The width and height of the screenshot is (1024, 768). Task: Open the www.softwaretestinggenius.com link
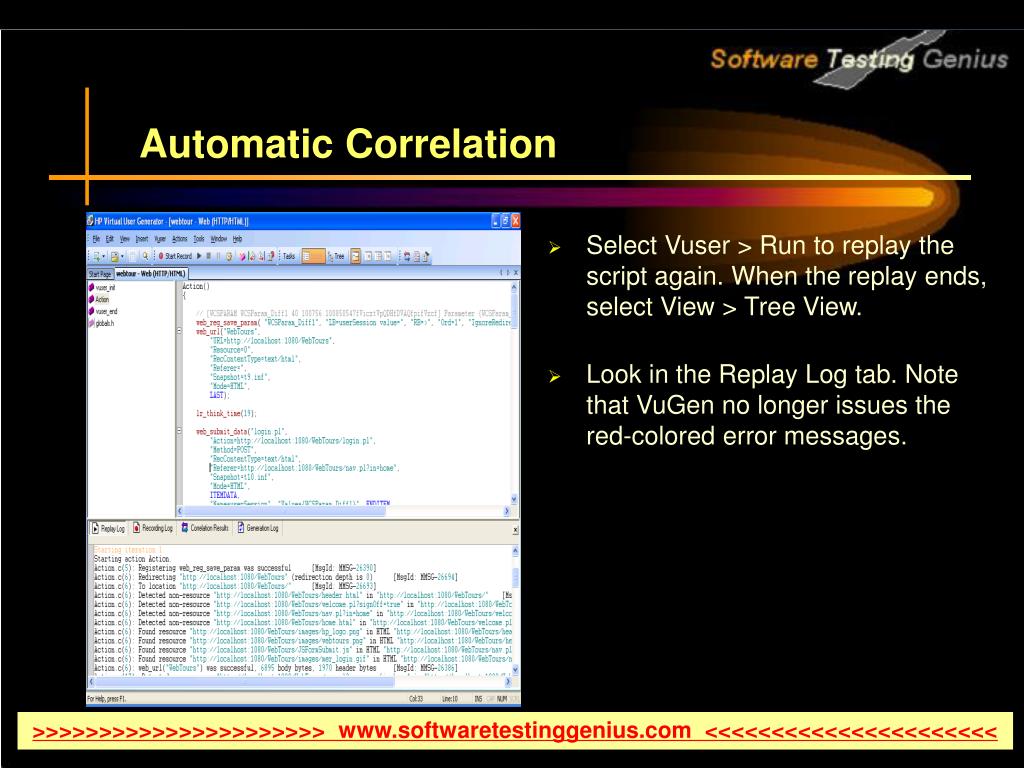(x=515, y=730)
